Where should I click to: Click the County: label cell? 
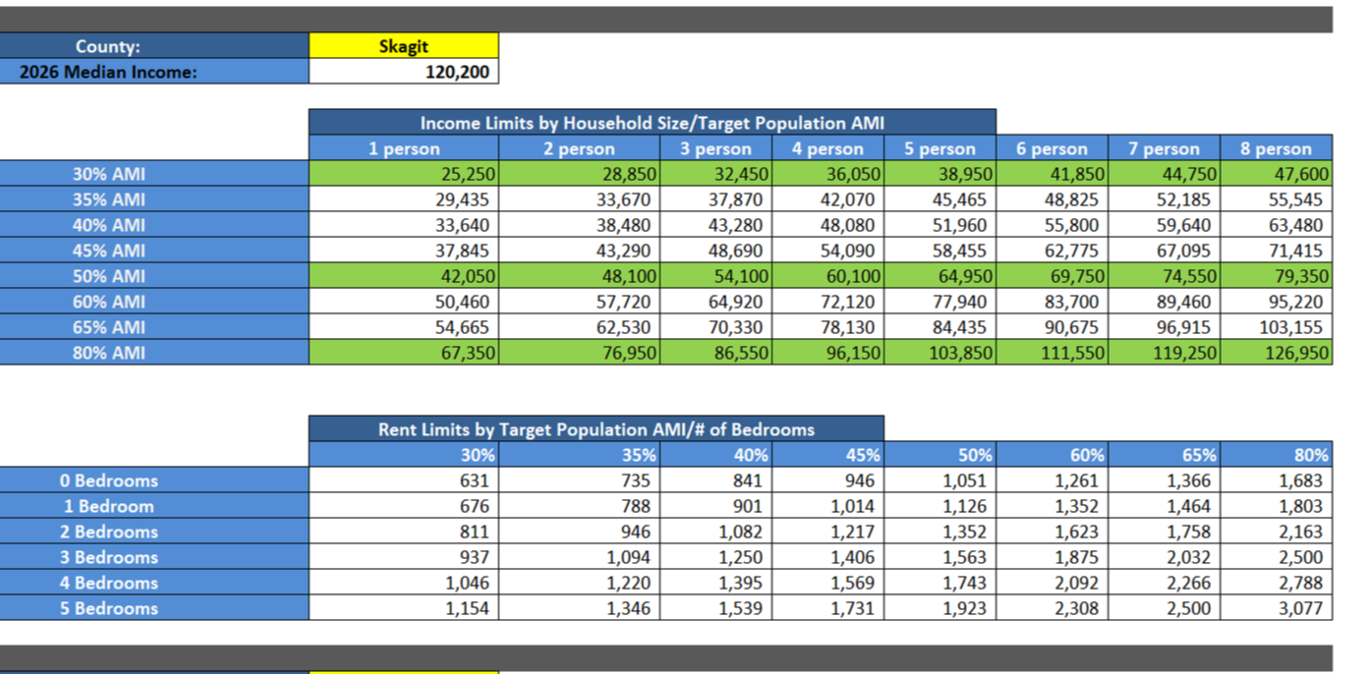click(x=154, y=46)
